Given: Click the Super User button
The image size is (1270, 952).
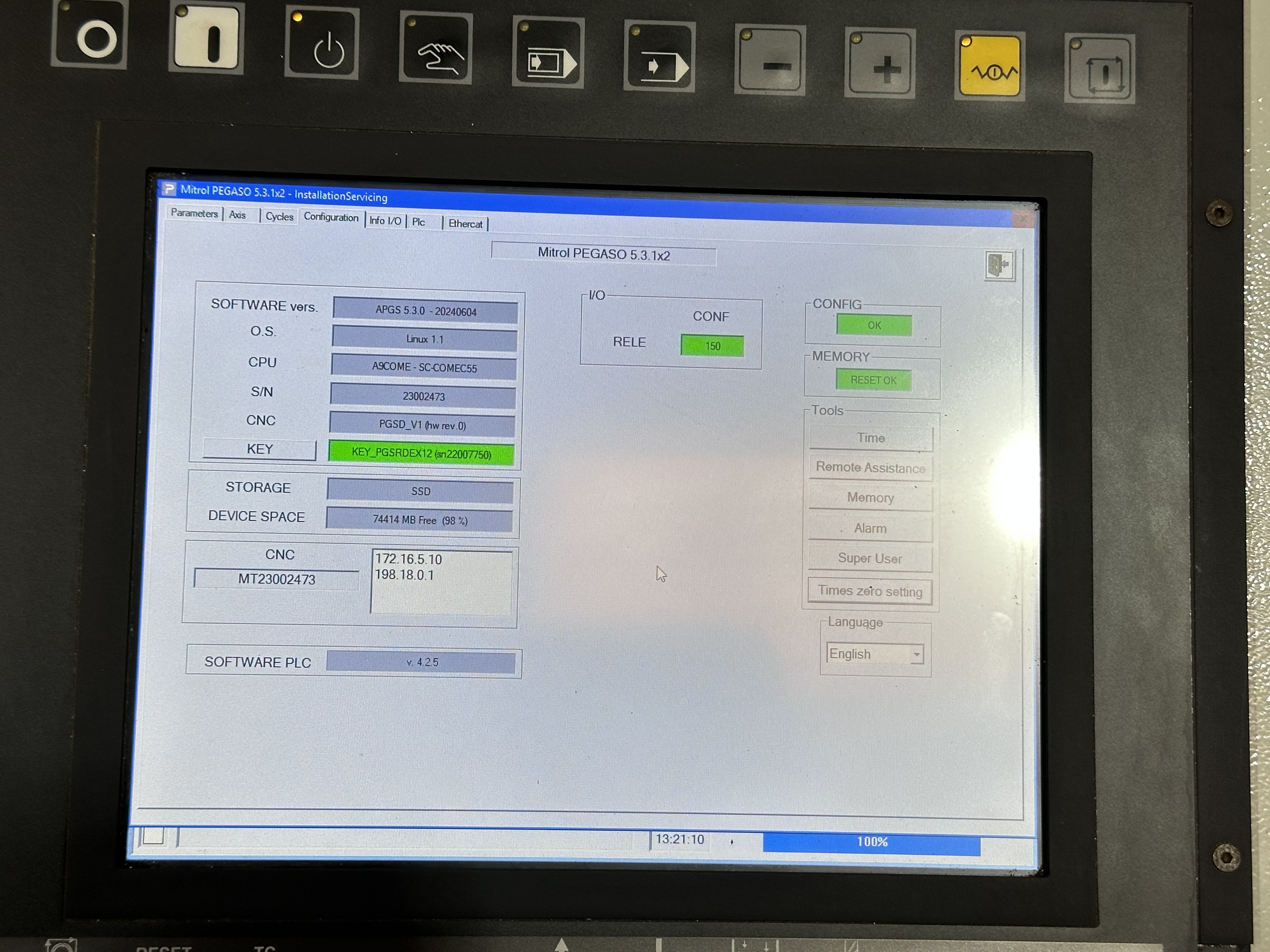Looking at the screenshot, I should tap(870, 558).
